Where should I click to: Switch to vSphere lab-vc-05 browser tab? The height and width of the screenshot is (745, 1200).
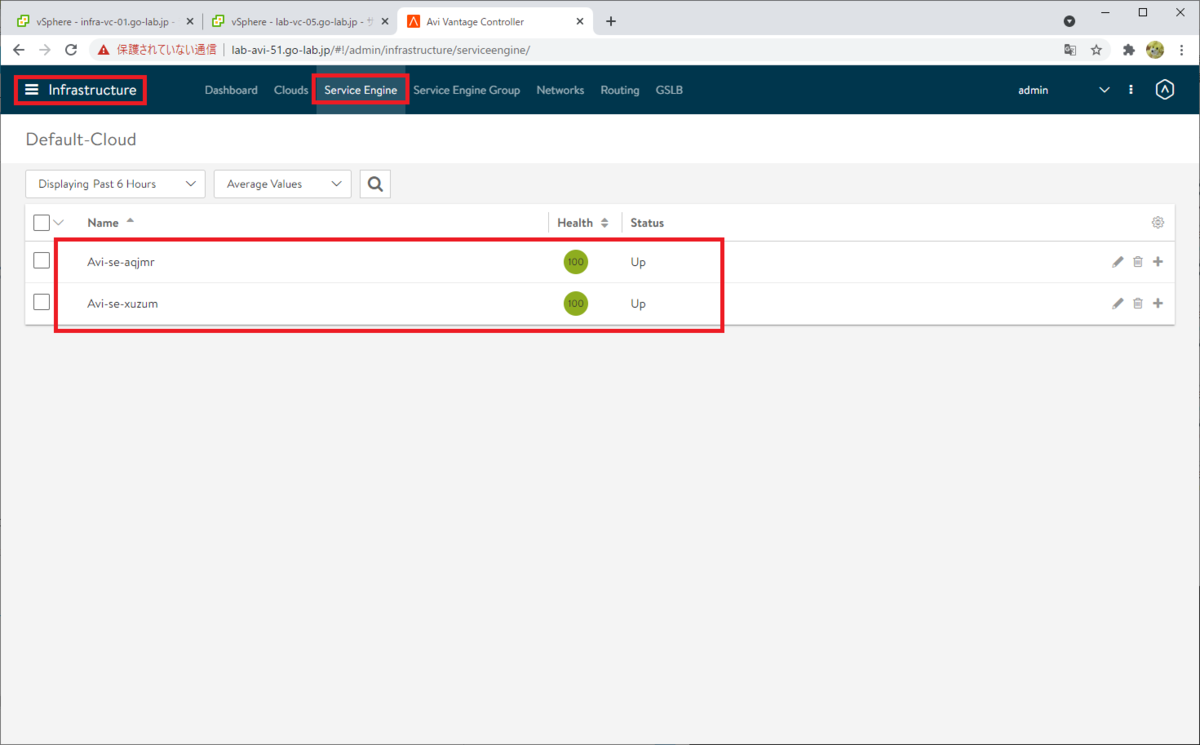(299, 21)
